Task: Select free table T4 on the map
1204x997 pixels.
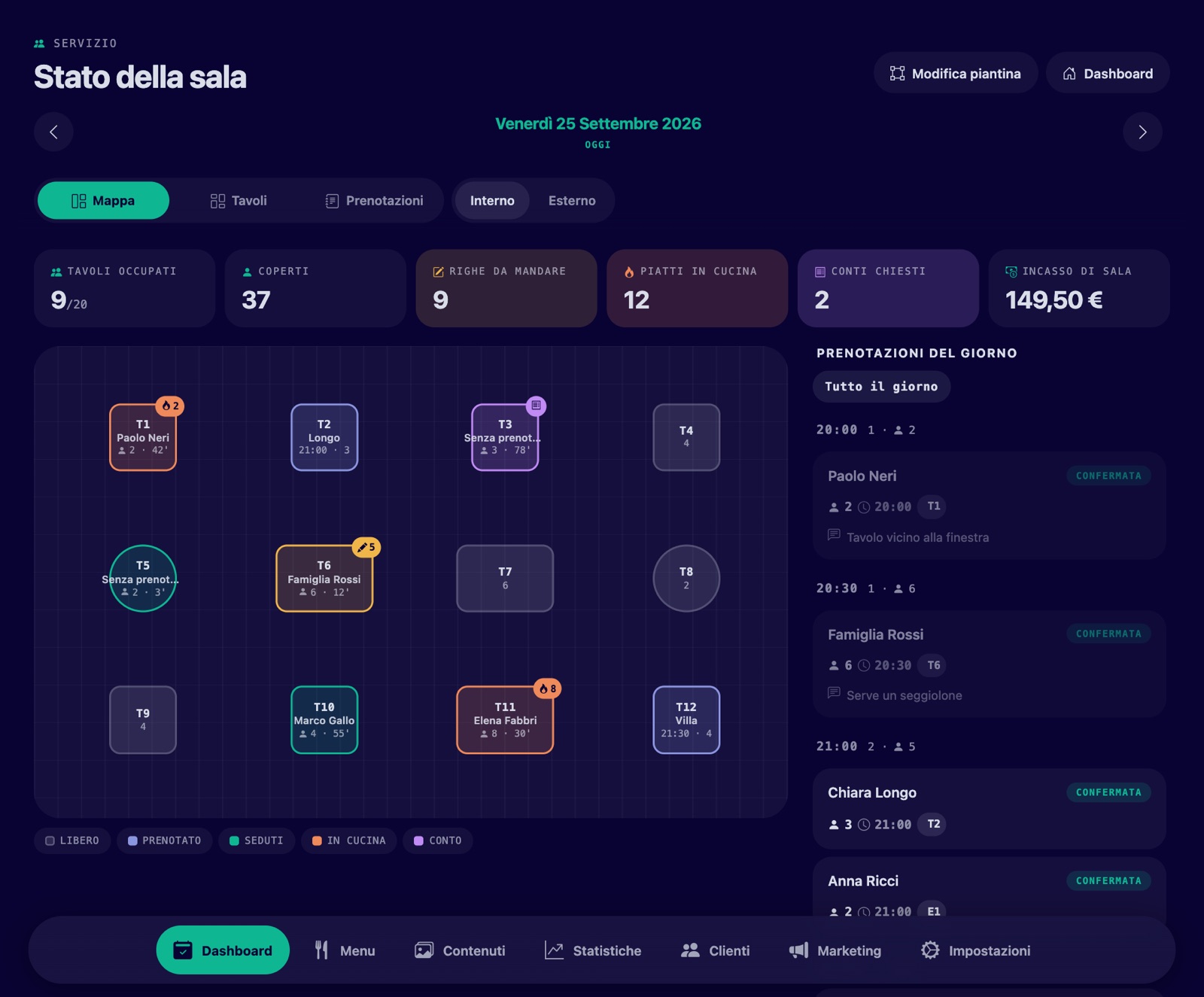Action: [x=686, y=437]
